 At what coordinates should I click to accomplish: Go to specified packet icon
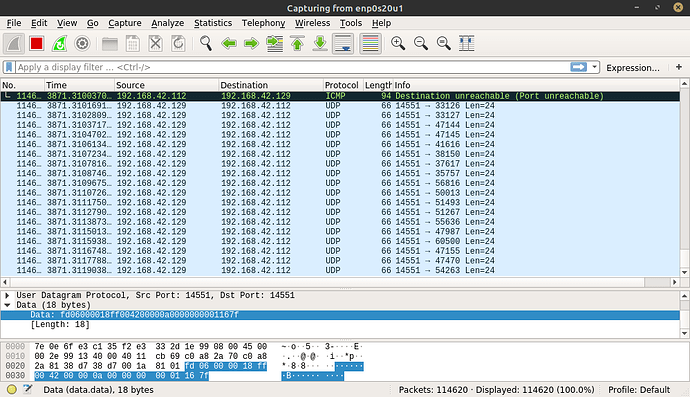point(275,44)
